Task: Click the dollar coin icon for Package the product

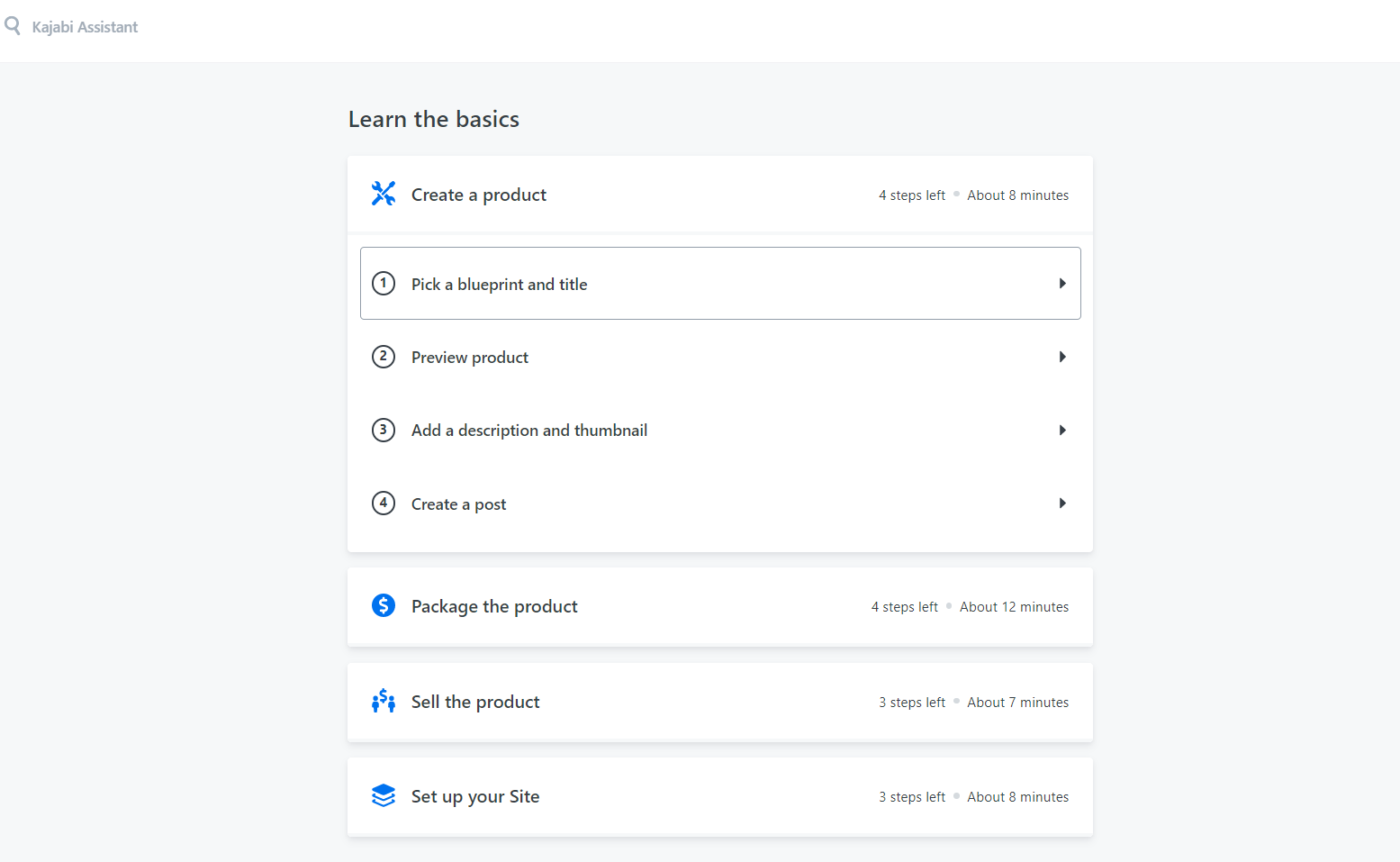Action: [384, 605]
